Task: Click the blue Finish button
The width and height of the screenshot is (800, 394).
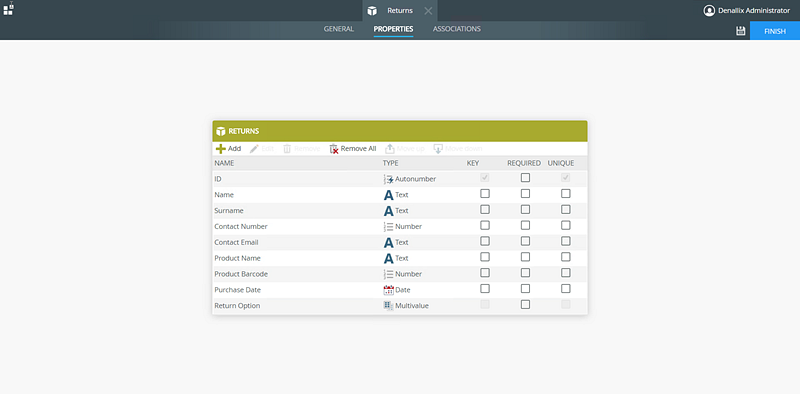Action: point(774,31)
